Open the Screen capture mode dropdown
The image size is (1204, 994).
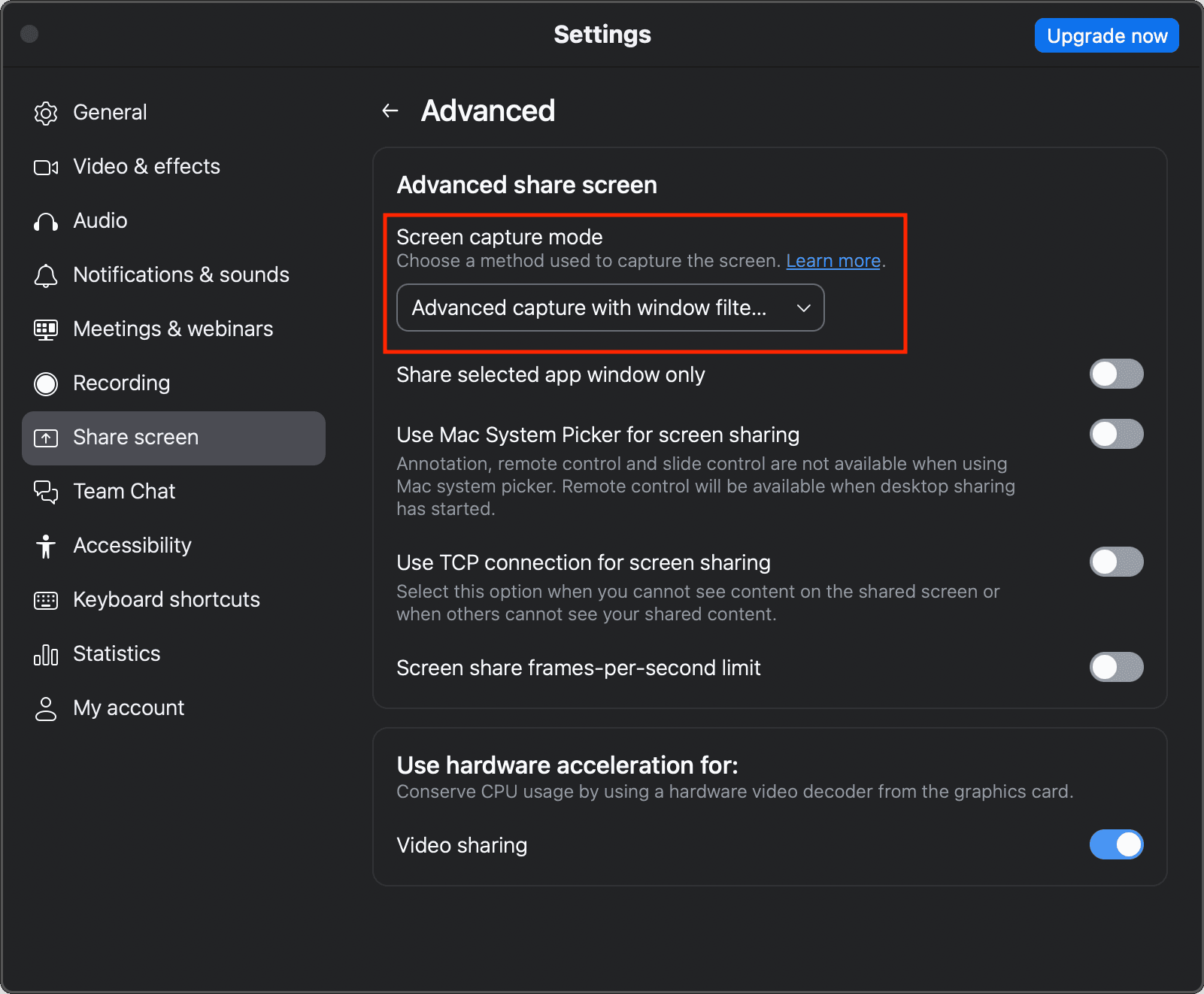tap(610, 308)
